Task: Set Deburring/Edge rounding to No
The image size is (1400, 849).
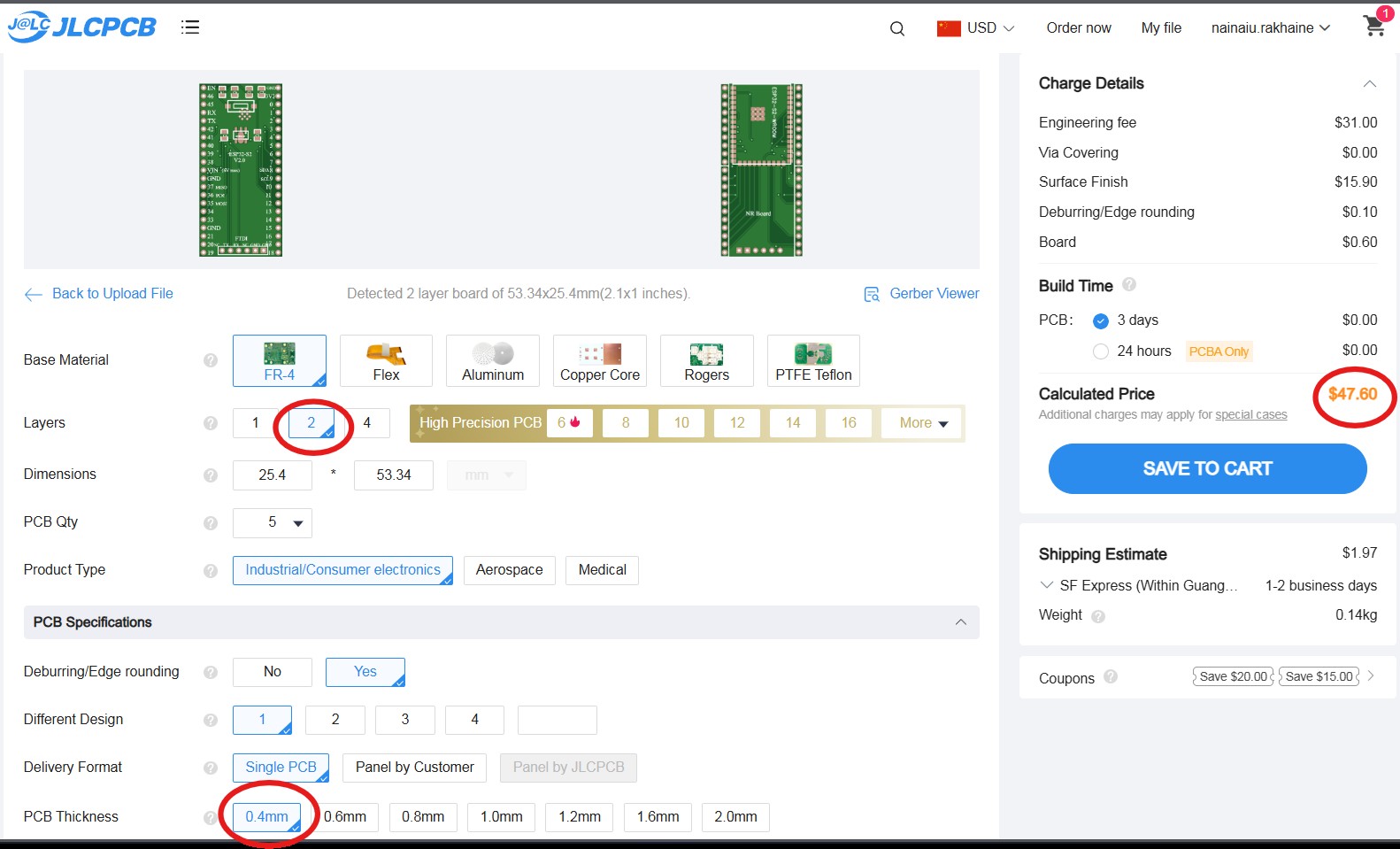Action: click(273, 672)
